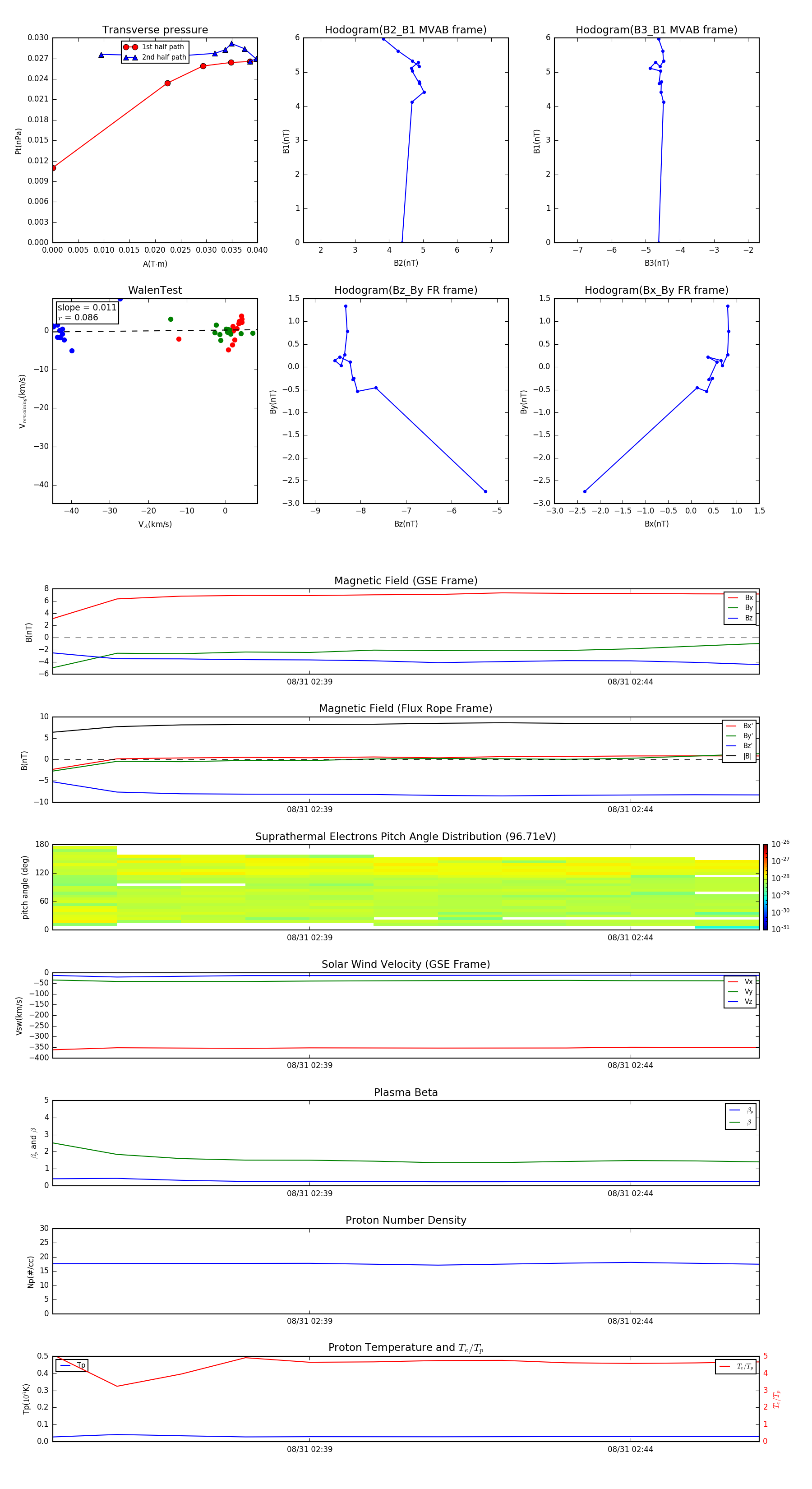Click the By legend entry in GSE magnetic field
This screenshot has height=1489, width=812.
[740, 607]
